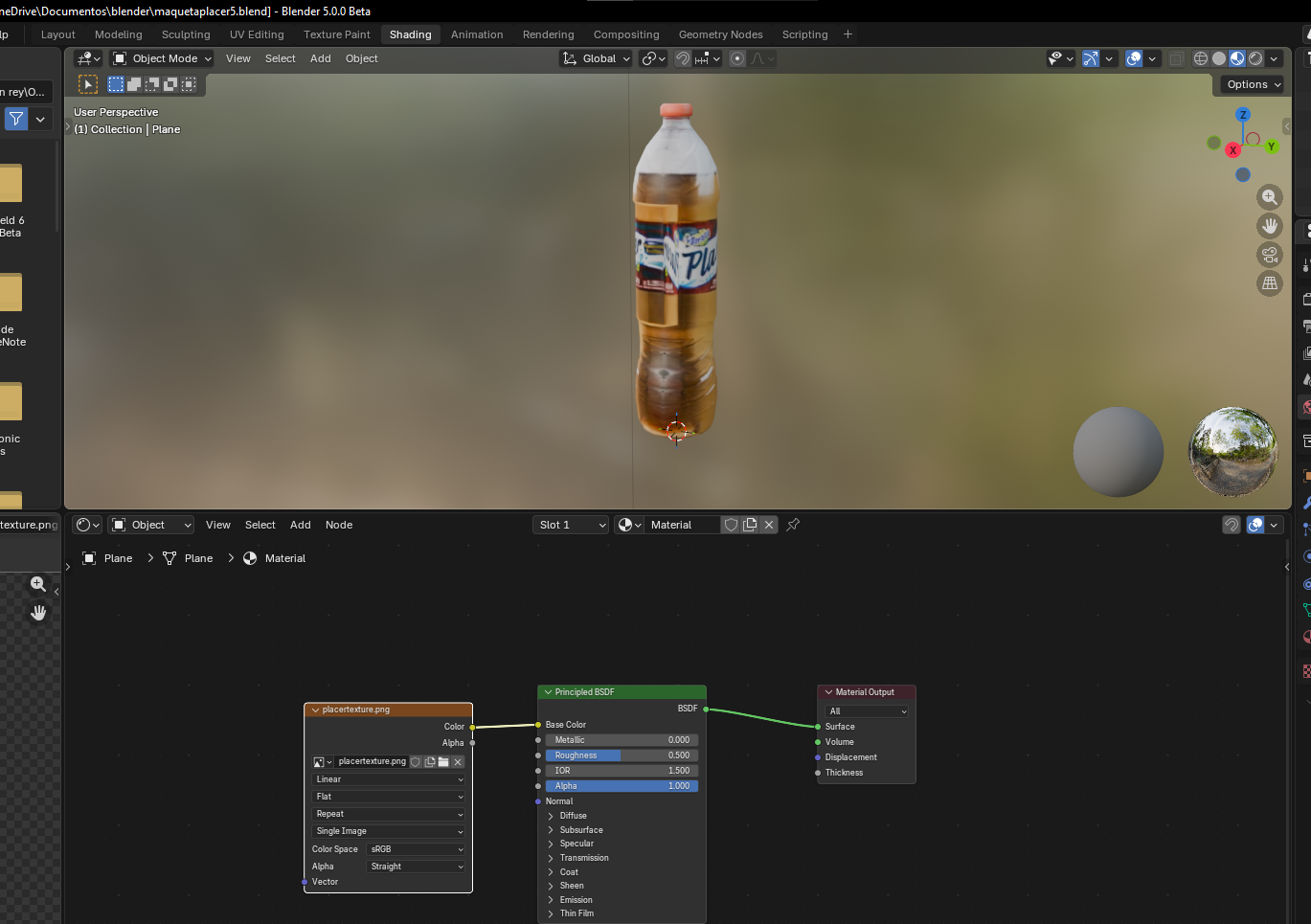Toggle the show gizmo button
The width and height of the screenshot is (1311, 924).
tap(1091, 58)
